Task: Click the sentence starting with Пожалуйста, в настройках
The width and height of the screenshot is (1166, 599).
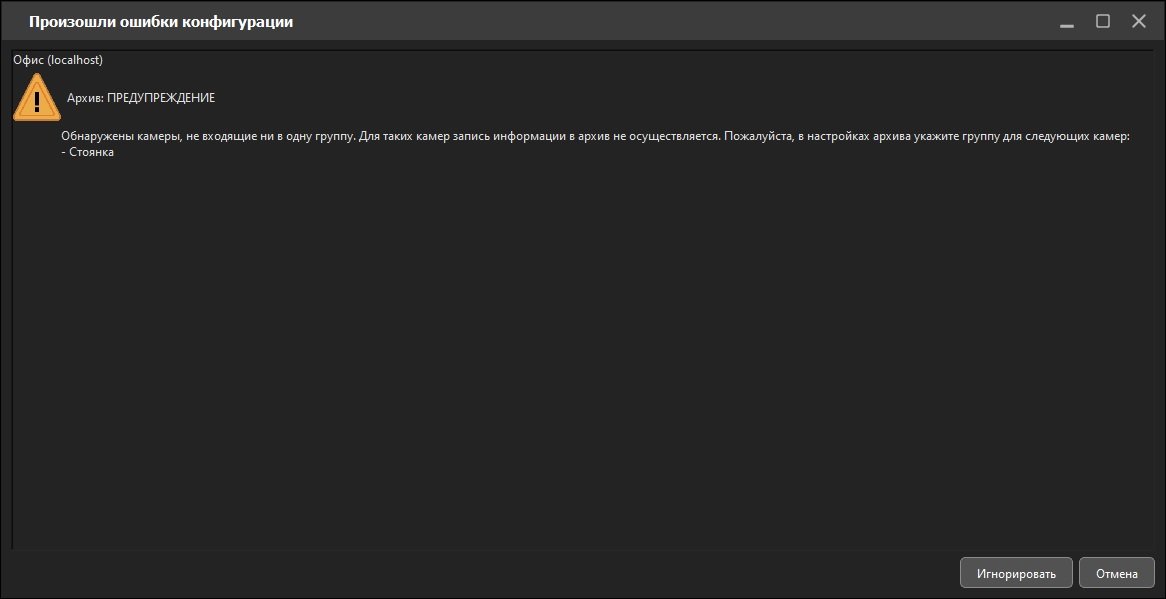Action: [927, 138]
